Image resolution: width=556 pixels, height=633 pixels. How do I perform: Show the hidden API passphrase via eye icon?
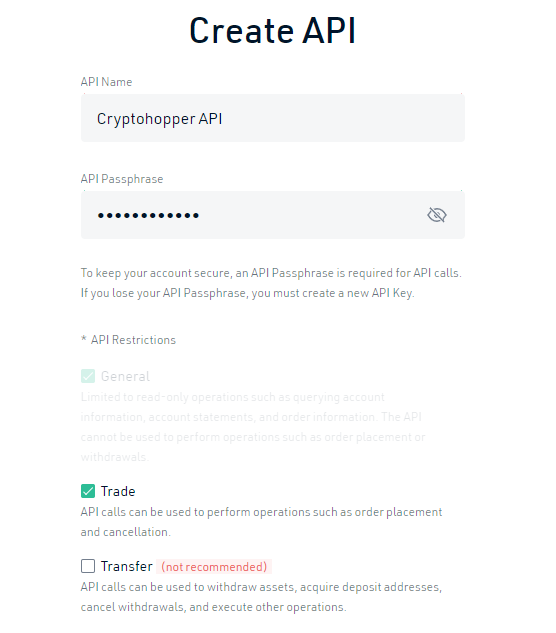pos(436,215)
